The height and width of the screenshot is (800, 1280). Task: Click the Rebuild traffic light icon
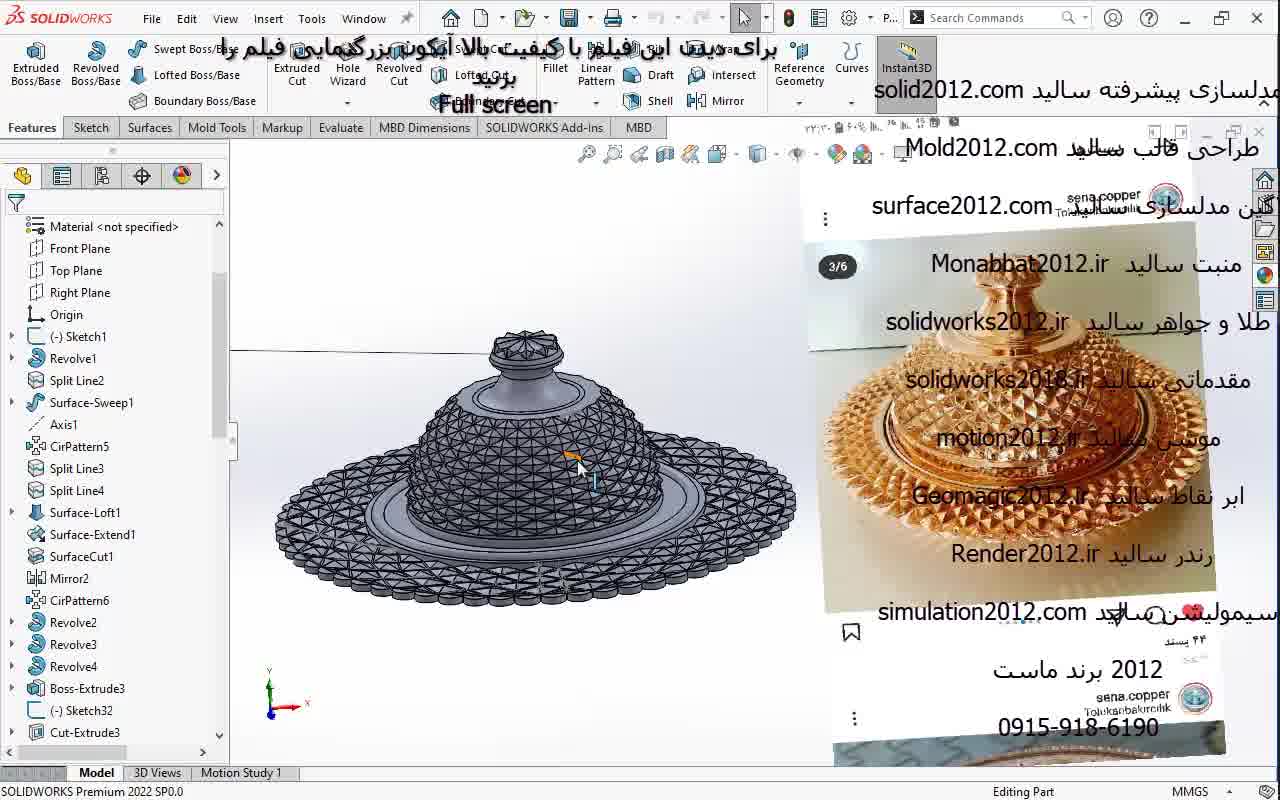(x=789, y=18)
